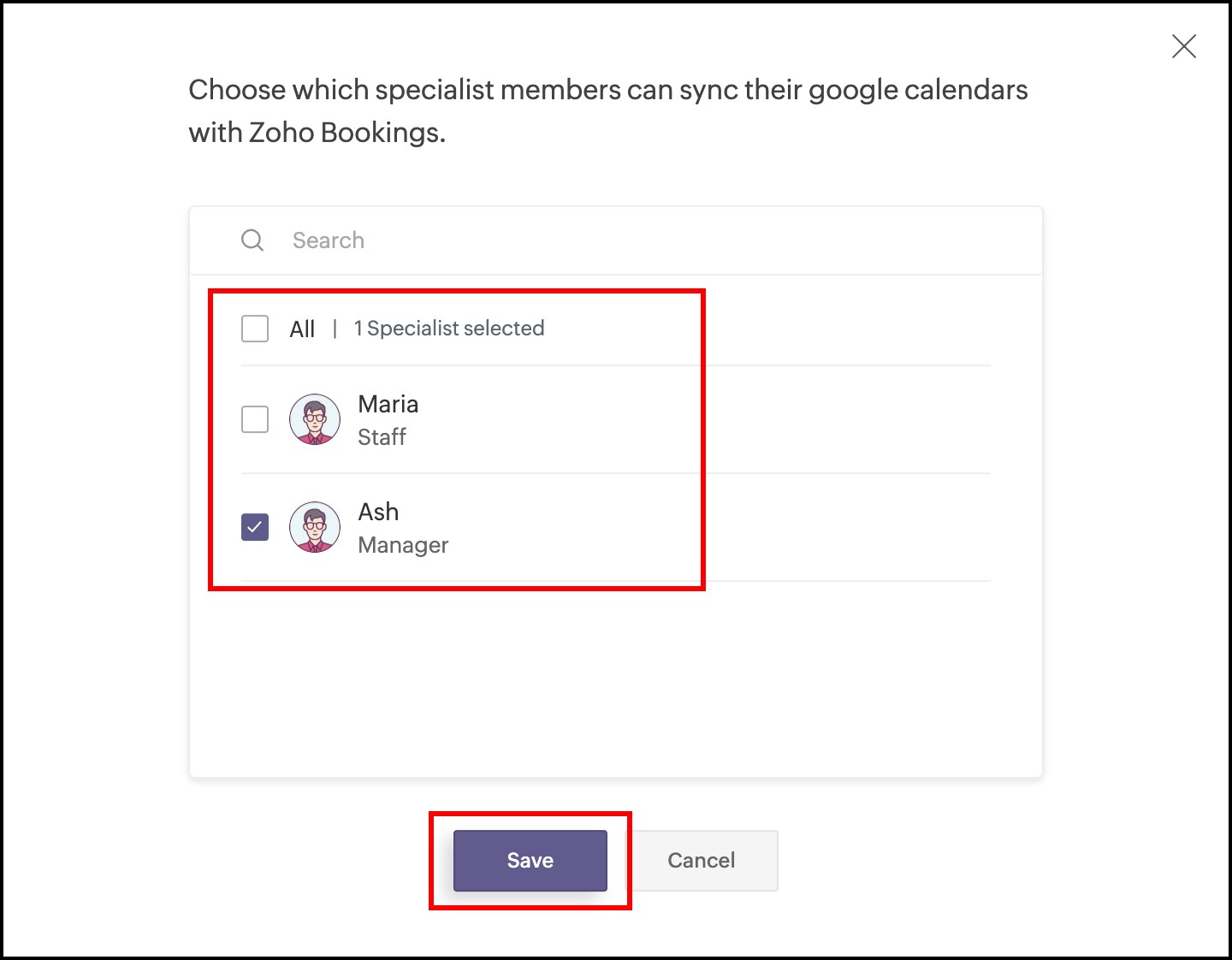Tick the All specialists checkbox
The image size is (1232, 960).
tap(255, 329)
